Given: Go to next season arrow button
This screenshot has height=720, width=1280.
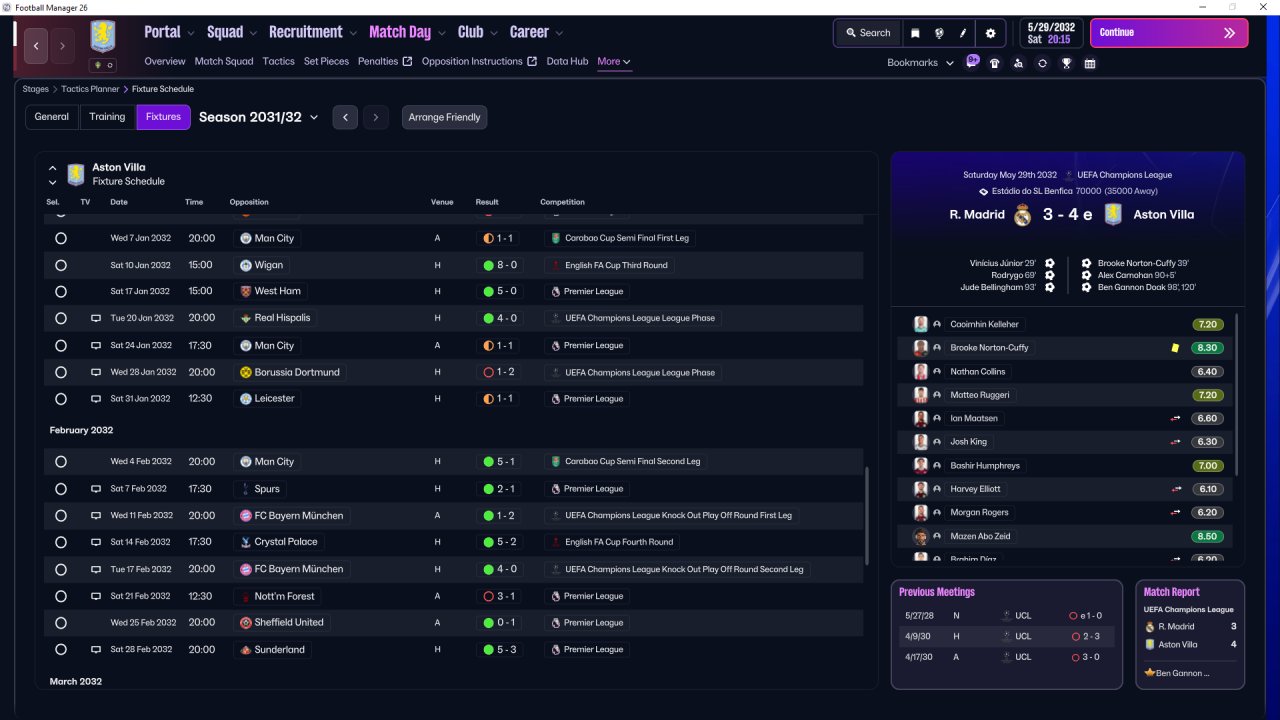Looking at the screenshot, I should click(375, 117).
